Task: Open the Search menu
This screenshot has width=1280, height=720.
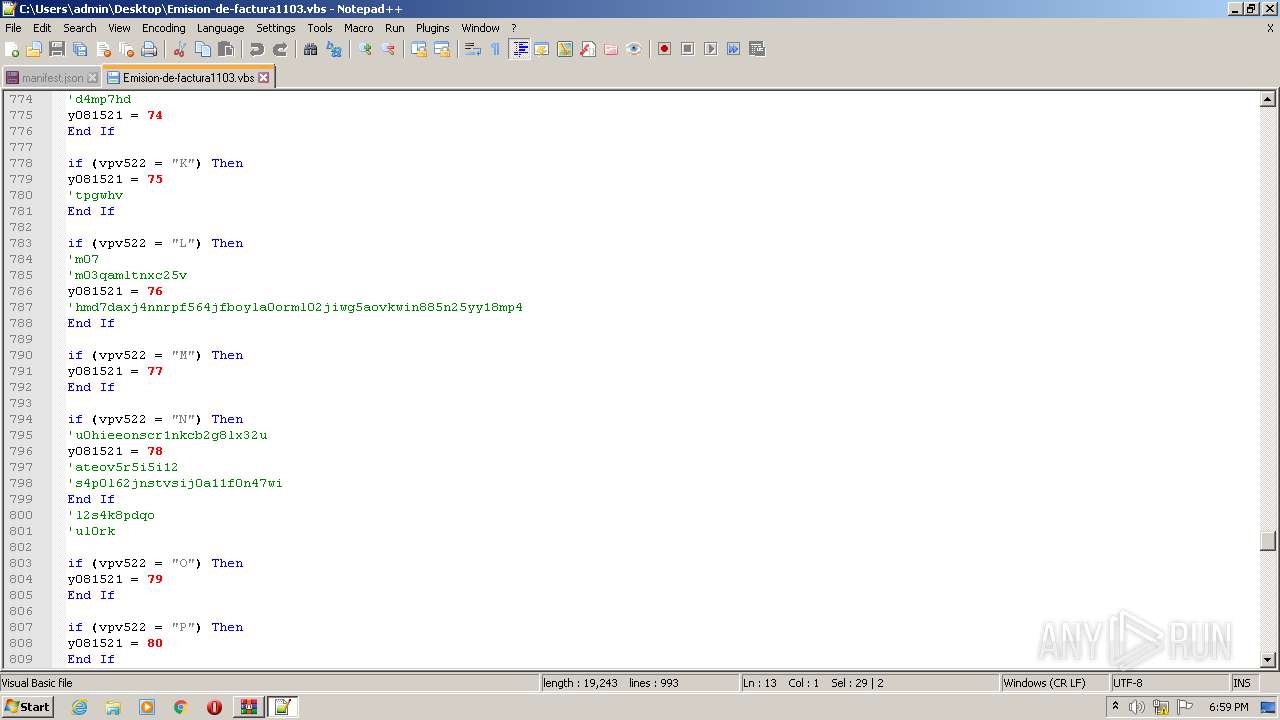Action: (80, 28)
